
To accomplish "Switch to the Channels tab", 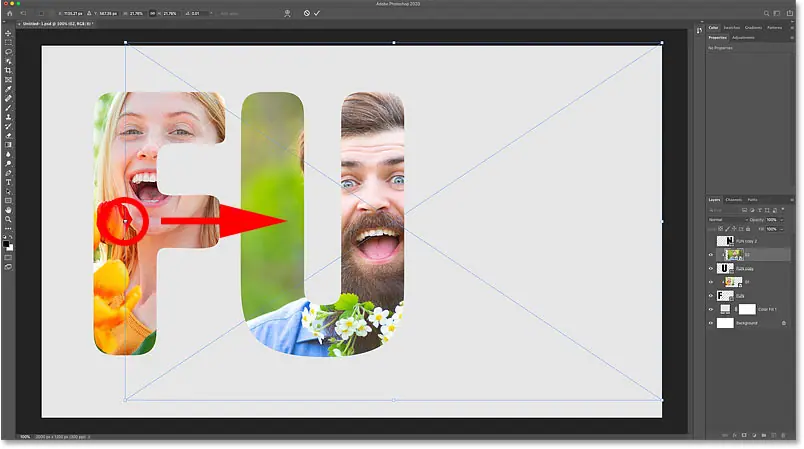I will (733, 199).
